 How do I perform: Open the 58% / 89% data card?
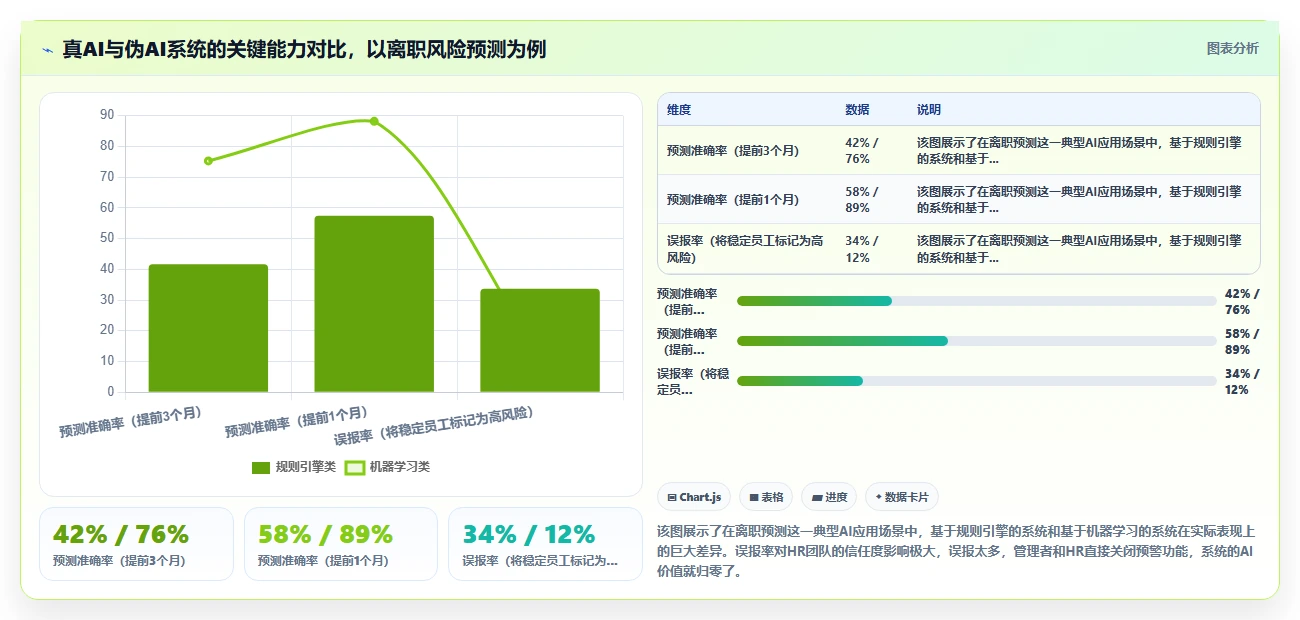coord(341,544)
